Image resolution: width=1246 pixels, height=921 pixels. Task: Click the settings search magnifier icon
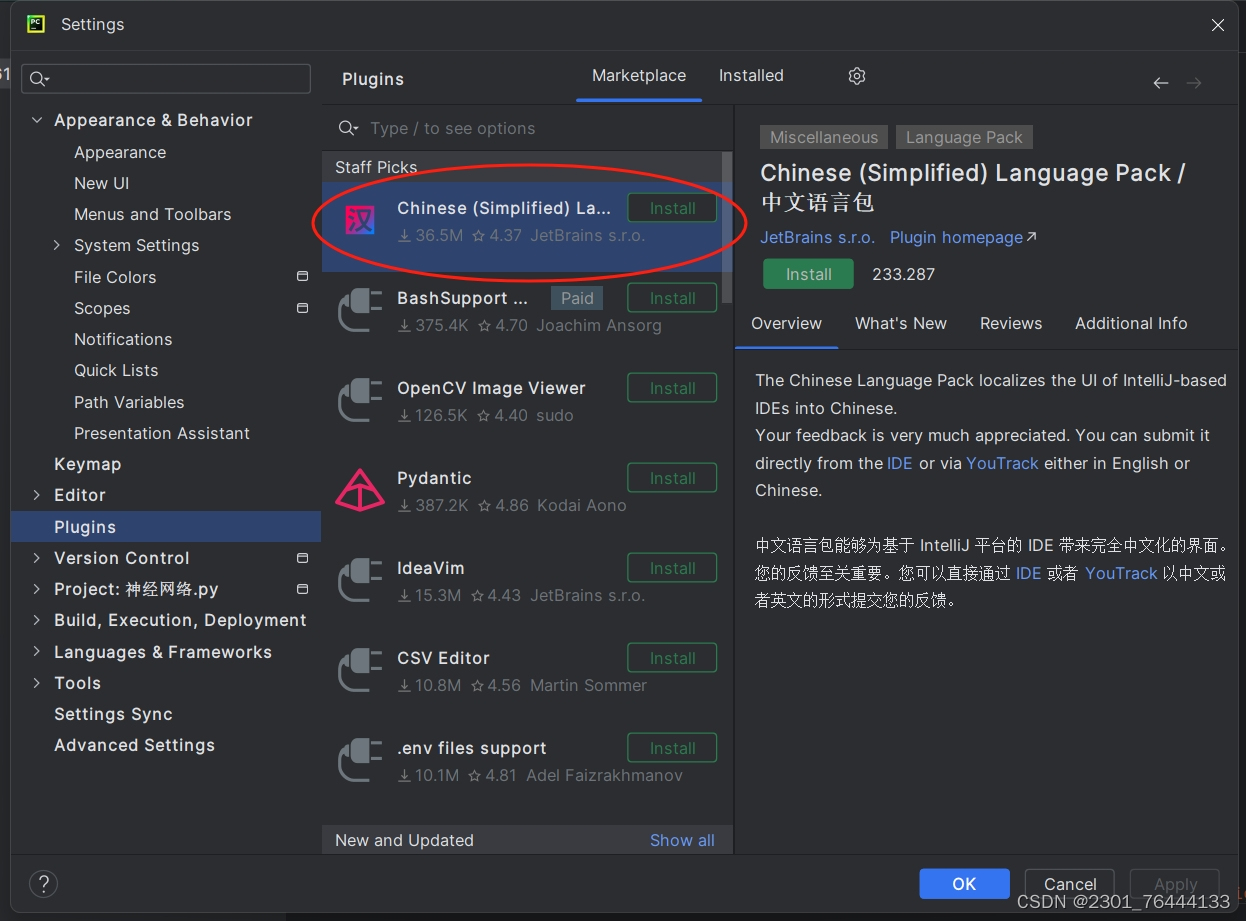(39, 79)
